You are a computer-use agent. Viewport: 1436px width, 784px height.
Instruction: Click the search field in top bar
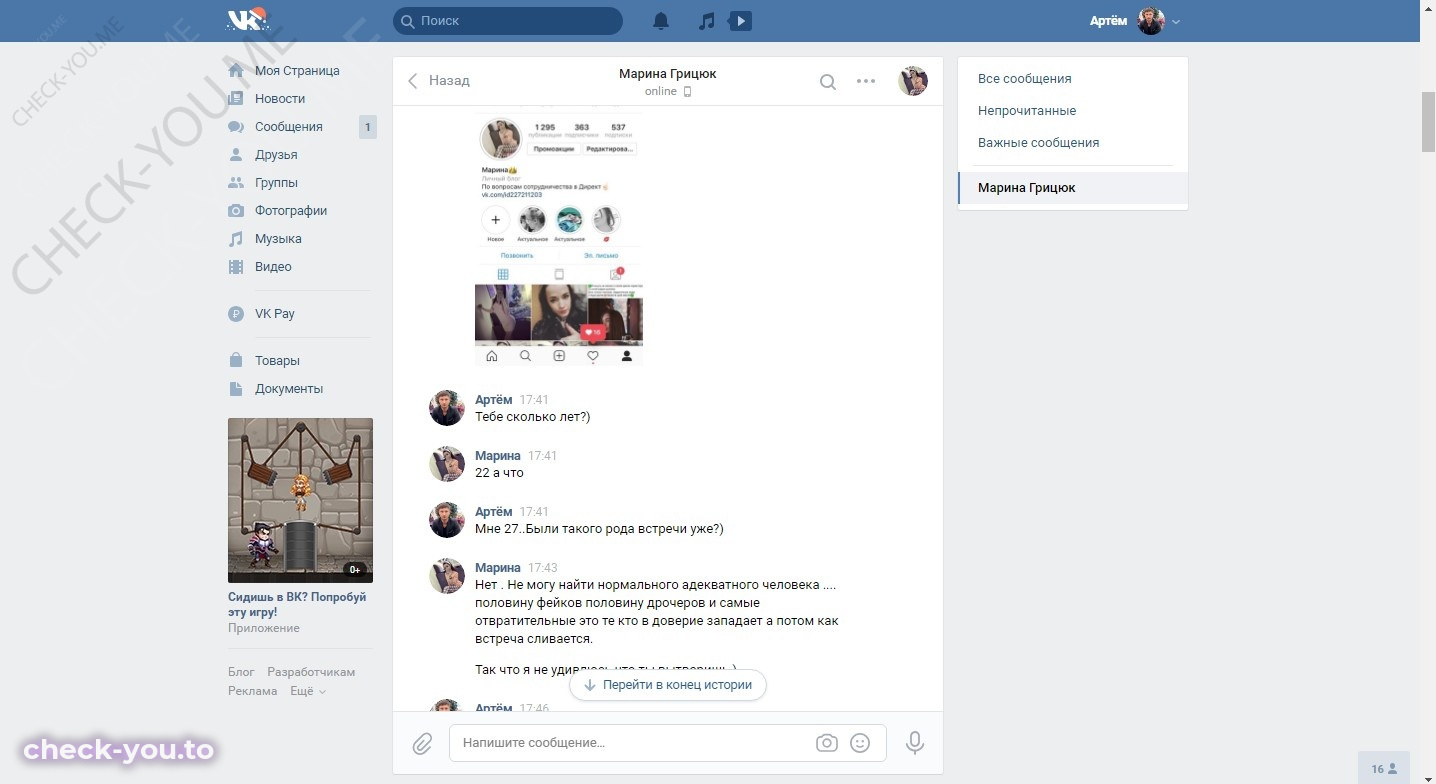(508, 20)
